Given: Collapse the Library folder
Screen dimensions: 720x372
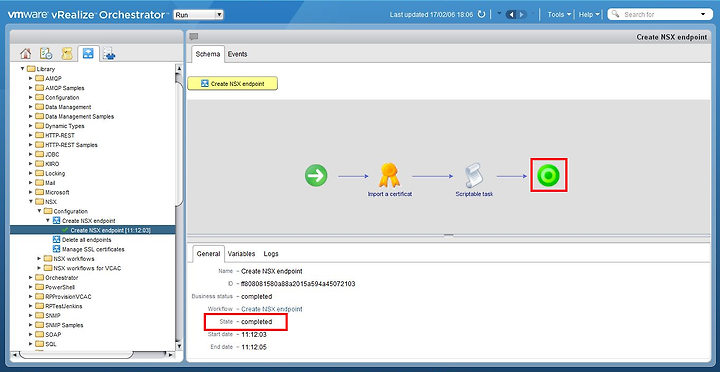Looking at the screenshot, I should point(22,69).
